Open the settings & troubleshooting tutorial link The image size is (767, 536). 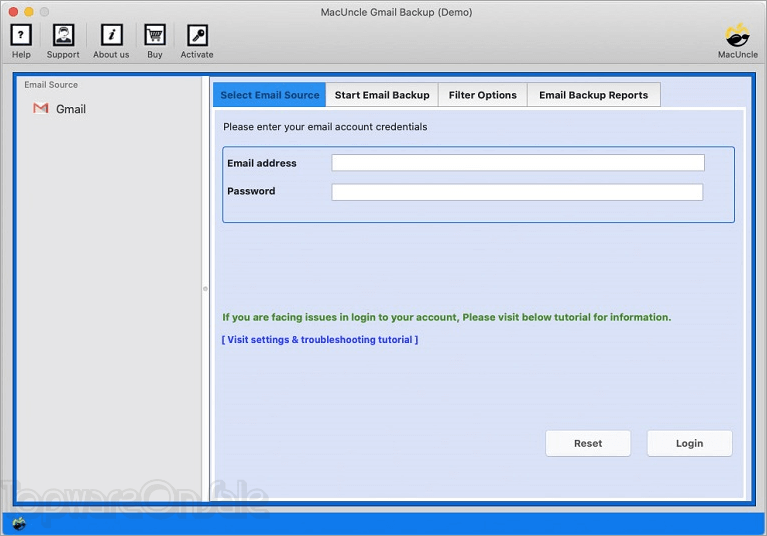(x=320, y=339)
